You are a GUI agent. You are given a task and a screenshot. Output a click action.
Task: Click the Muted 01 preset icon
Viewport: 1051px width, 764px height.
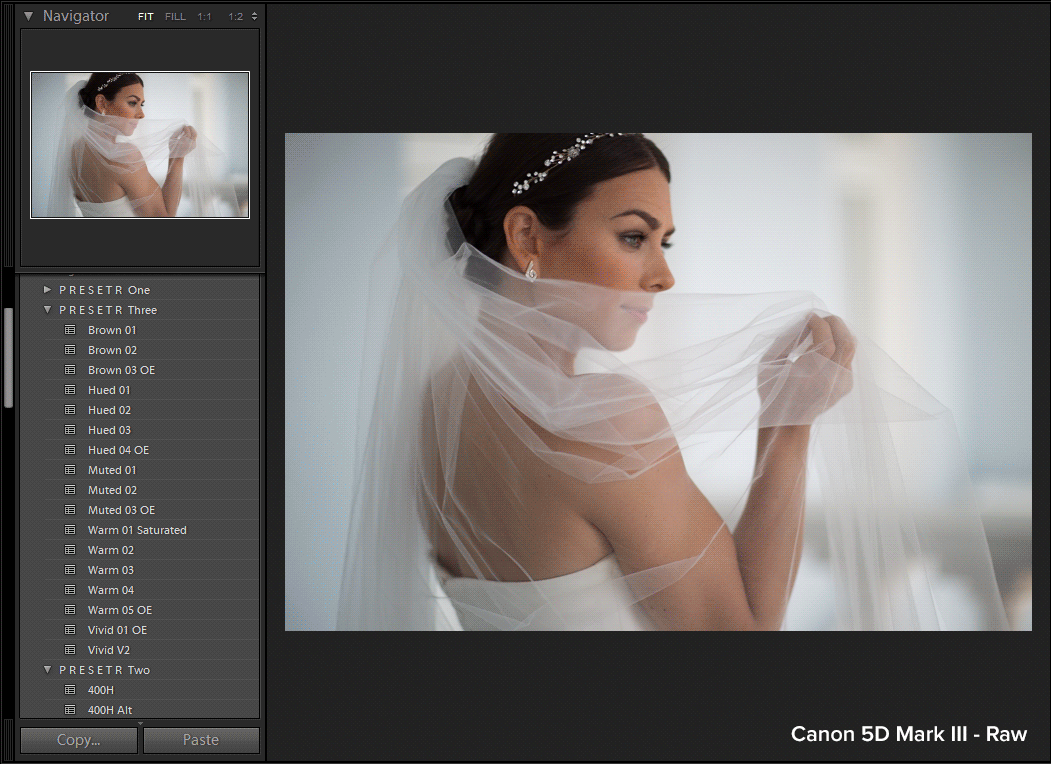pyautogui.click(x=69, y=469)
